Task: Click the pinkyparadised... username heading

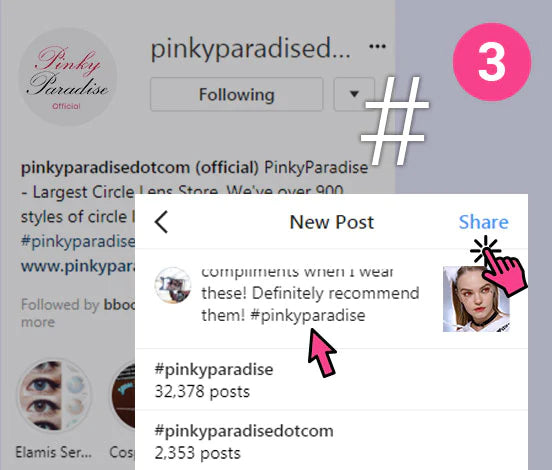Action: pyautogui.click(x=250, y=49)
